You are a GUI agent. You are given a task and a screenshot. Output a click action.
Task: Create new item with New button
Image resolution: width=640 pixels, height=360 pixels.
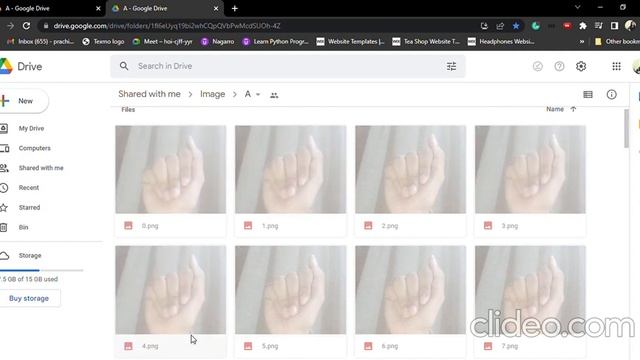[x=24, y=101]
